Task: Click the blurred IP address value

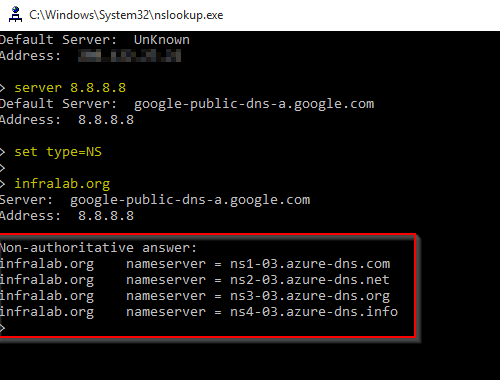Action: pos(130,56)
